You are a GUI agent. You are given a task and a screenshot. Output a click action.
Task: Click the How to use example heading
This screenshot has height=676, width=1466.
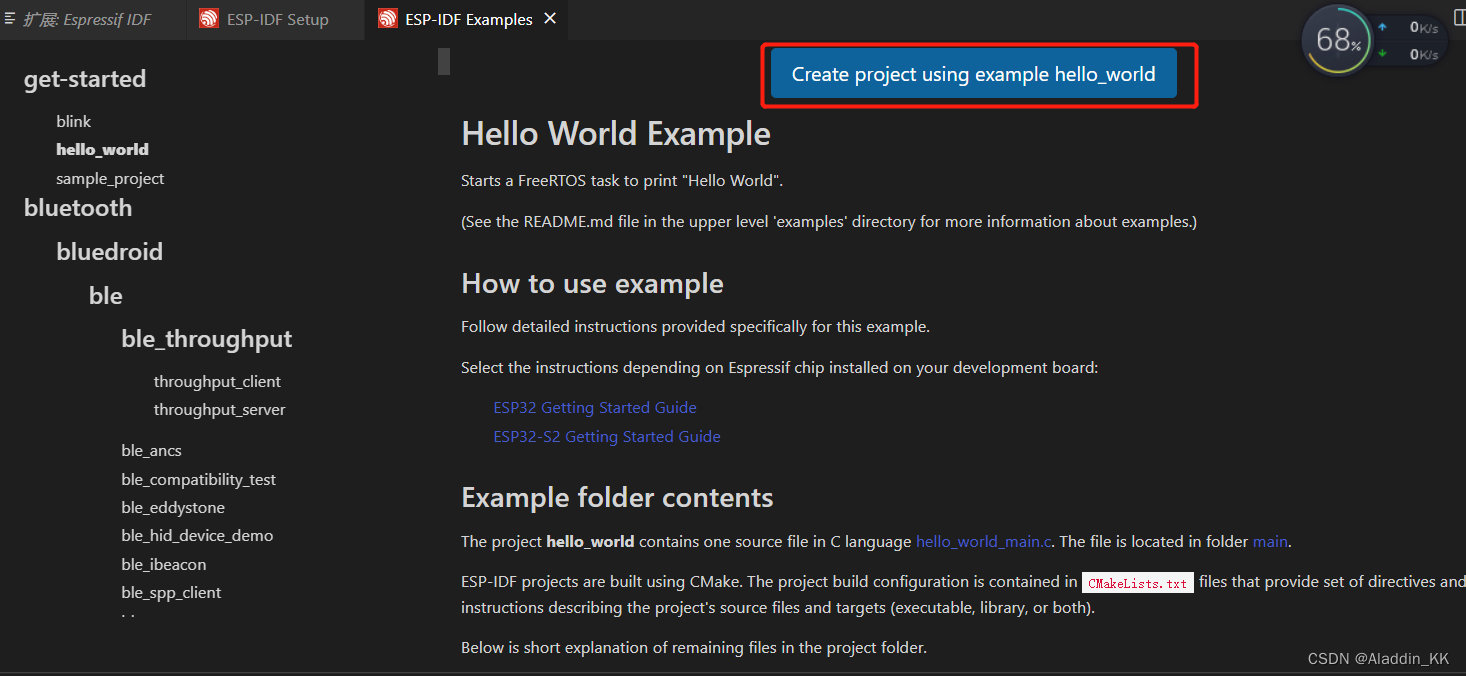pos(592,284)
